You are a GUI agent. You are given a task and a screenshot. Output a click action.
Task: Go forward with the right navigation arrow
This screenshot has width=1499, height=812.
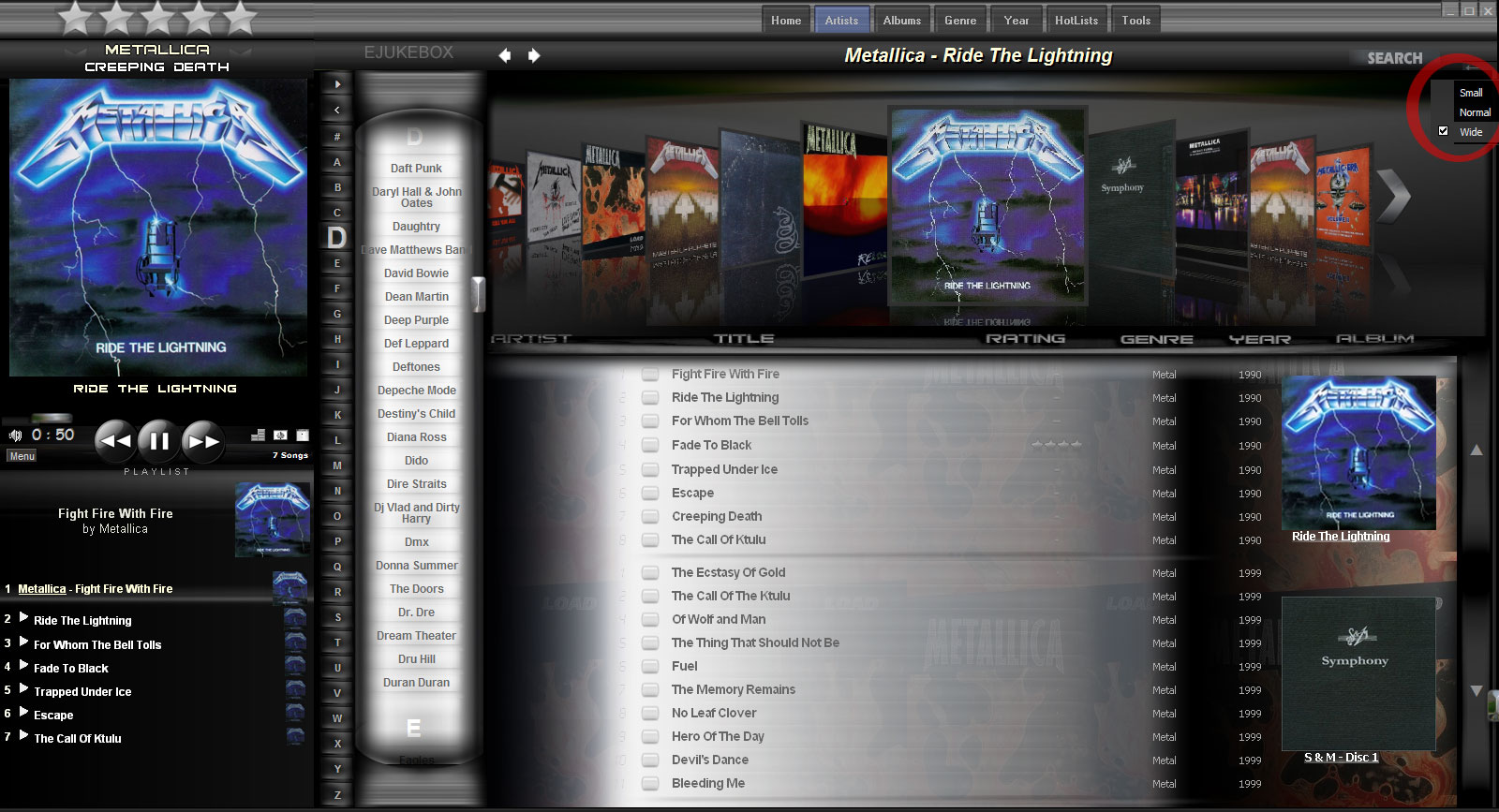[534, 55]
